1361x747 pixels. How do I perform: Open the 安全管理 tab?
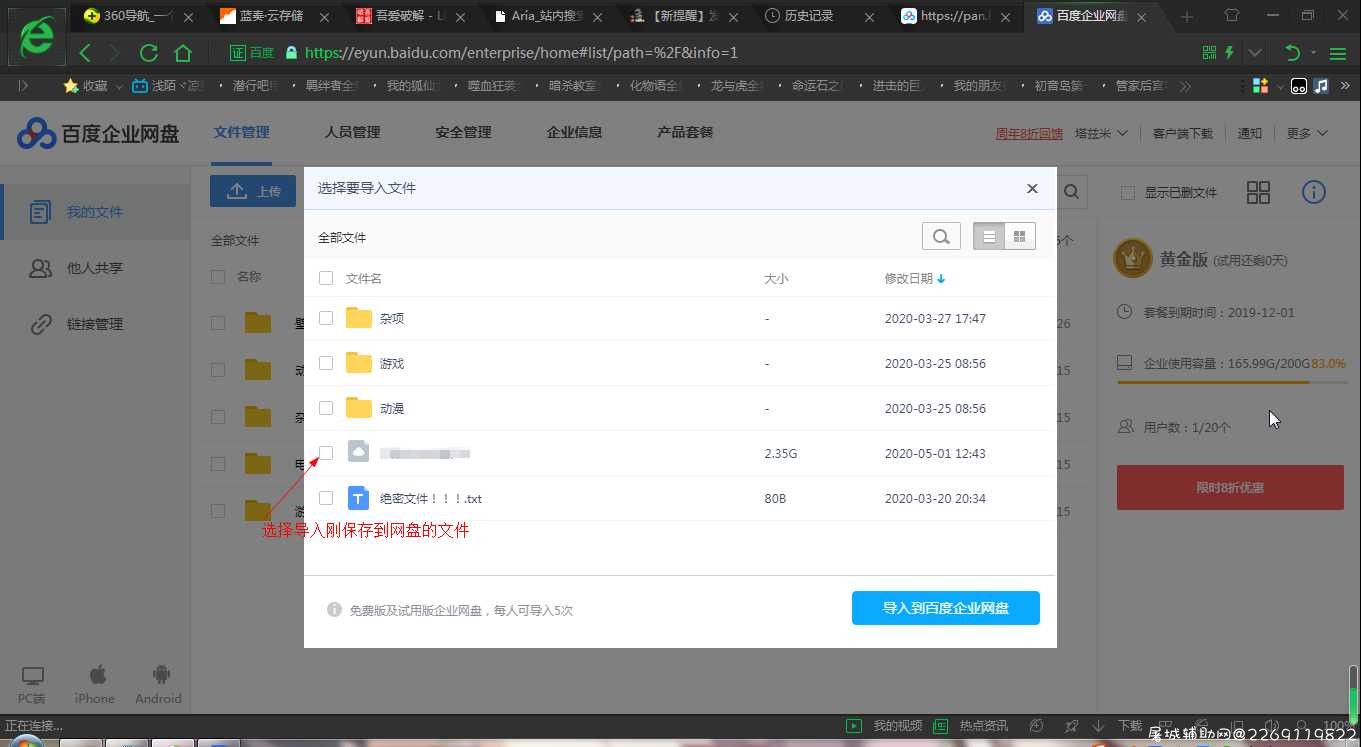pyautogui.click(x=463, y=132)
